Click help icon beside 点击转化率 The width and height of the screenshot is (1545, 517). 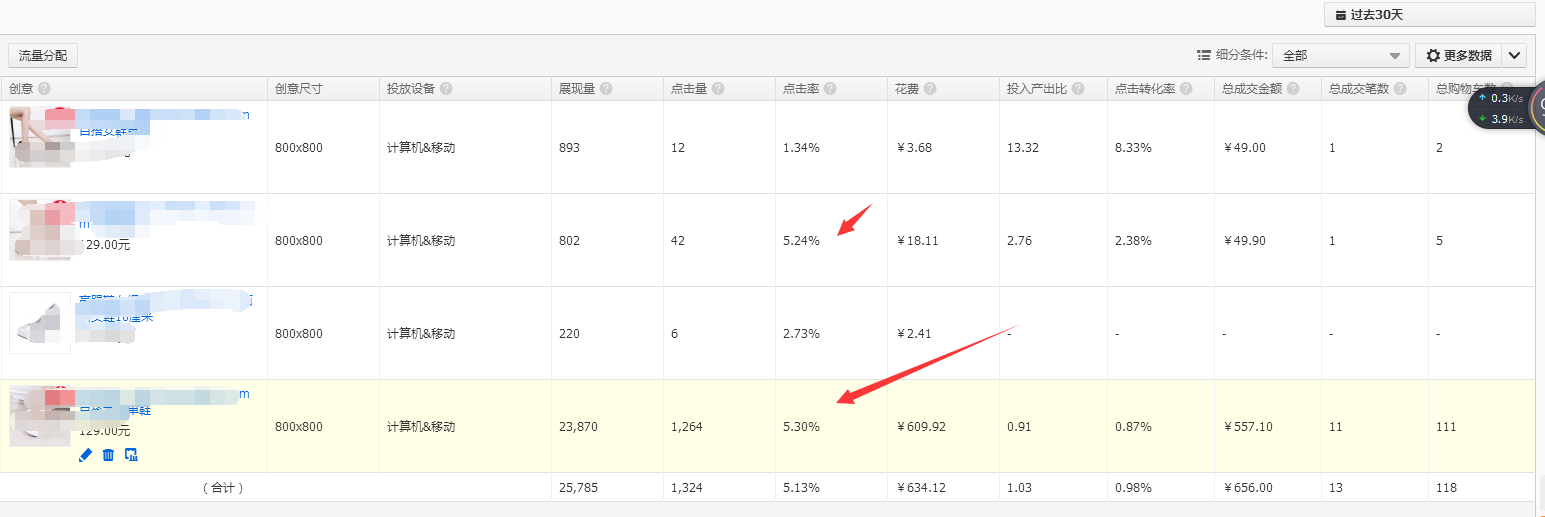[1185, 89]
